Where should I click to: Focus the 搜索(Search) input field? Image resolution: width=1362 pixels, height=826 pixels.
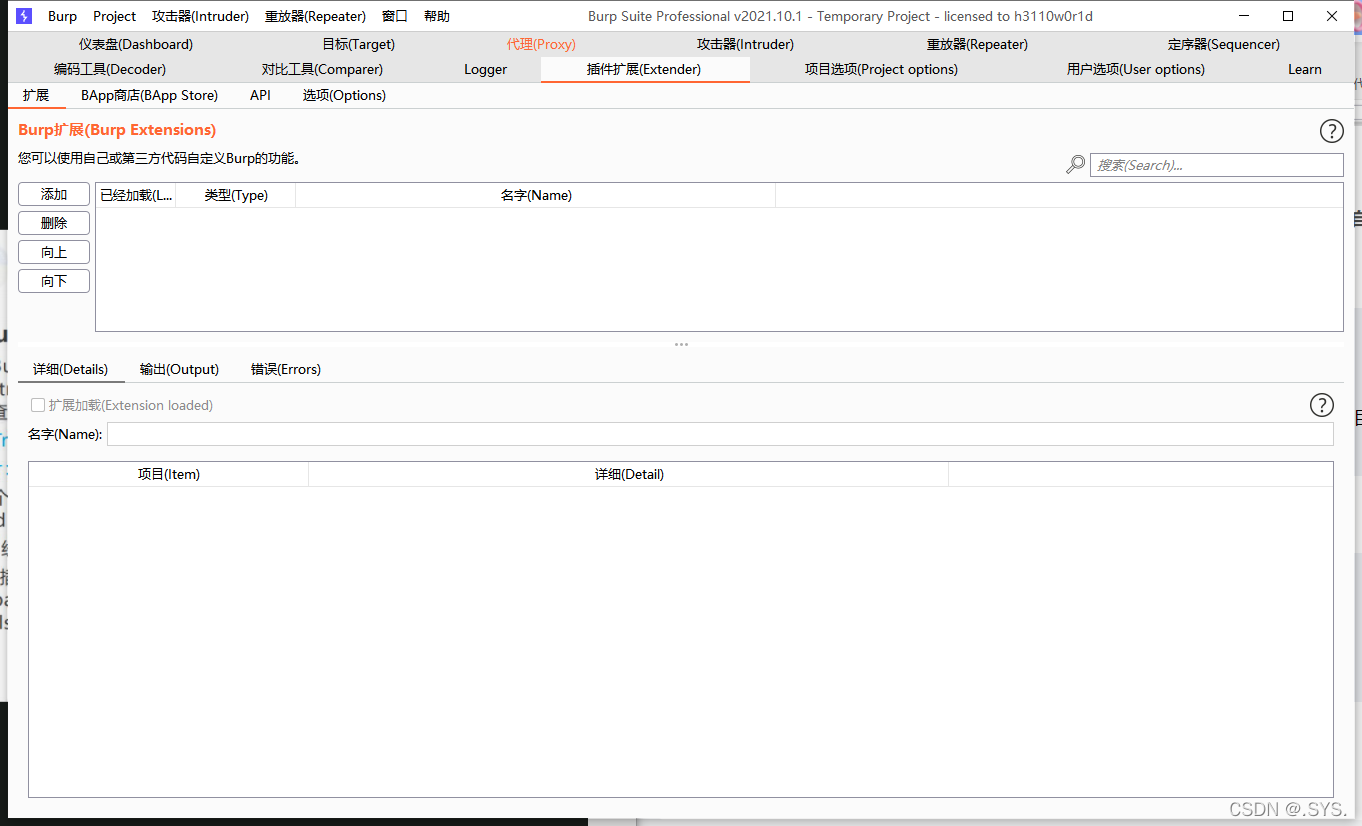pos(1216,165)
